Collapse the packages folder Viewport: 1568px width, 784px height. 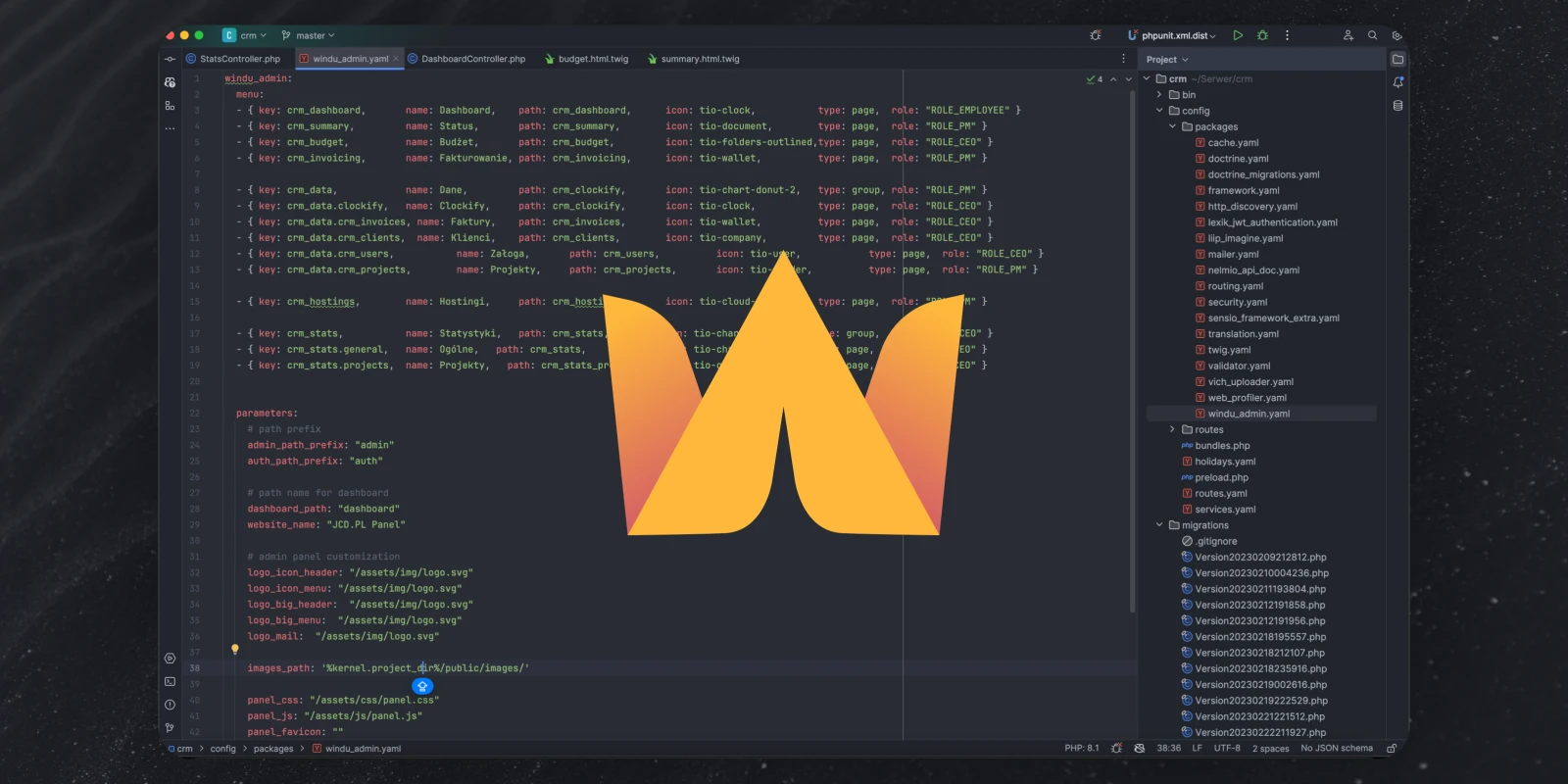point(1172,126)
